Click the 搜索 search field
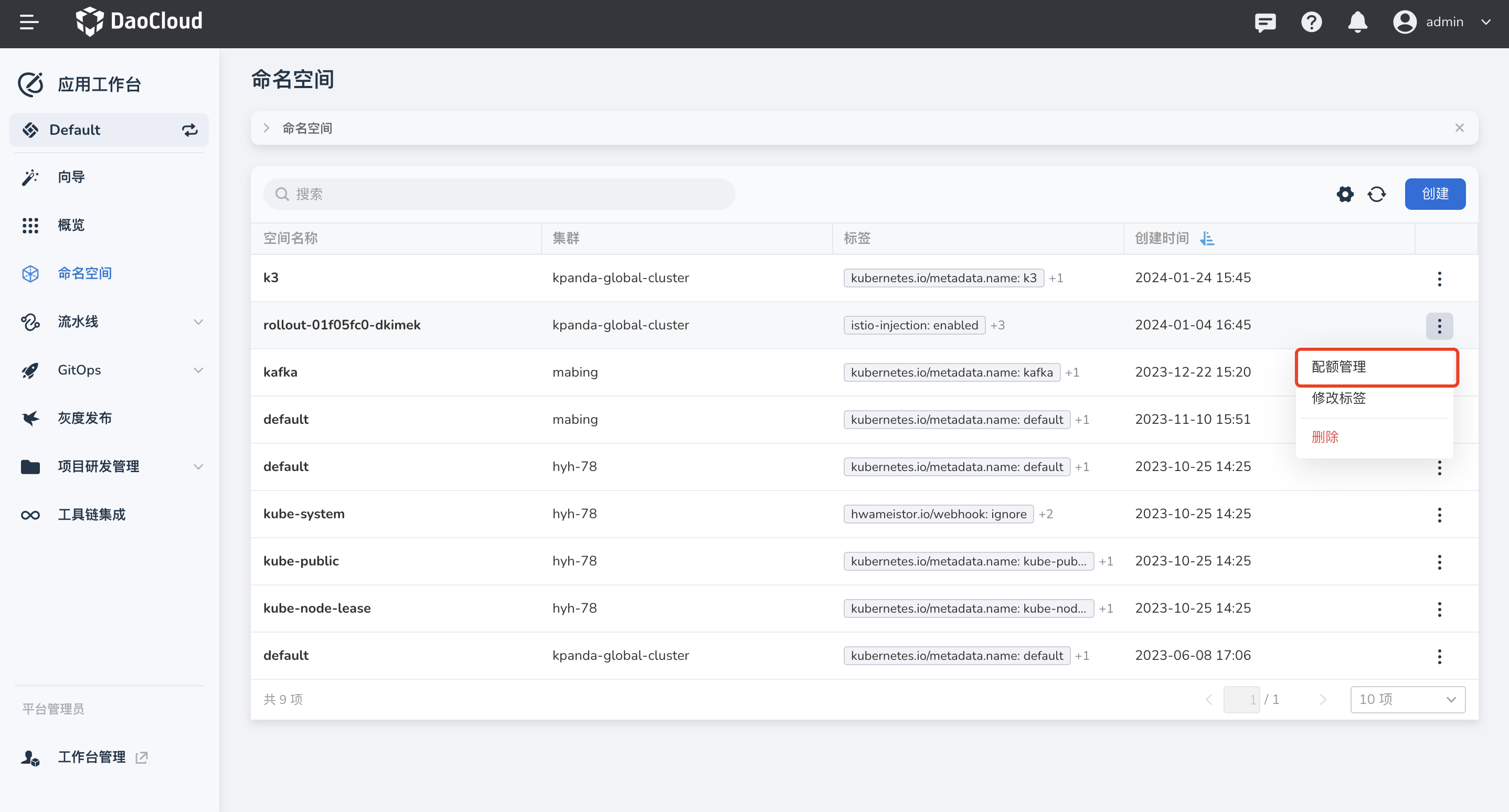1509x812 pixels. click(x=499, y=194)
